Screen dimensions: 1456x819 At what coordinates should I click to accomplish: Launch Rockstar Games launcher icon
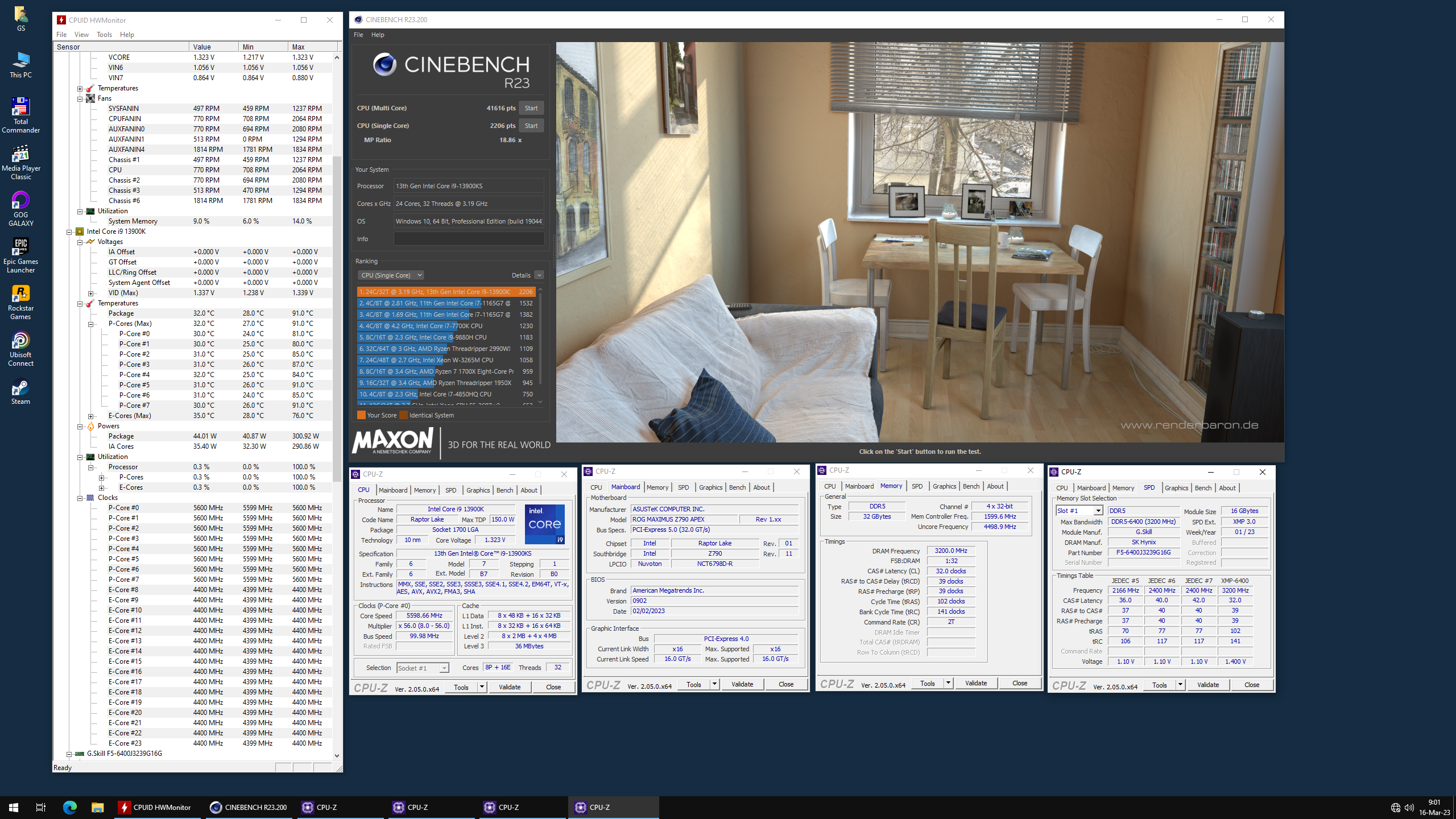20,302
